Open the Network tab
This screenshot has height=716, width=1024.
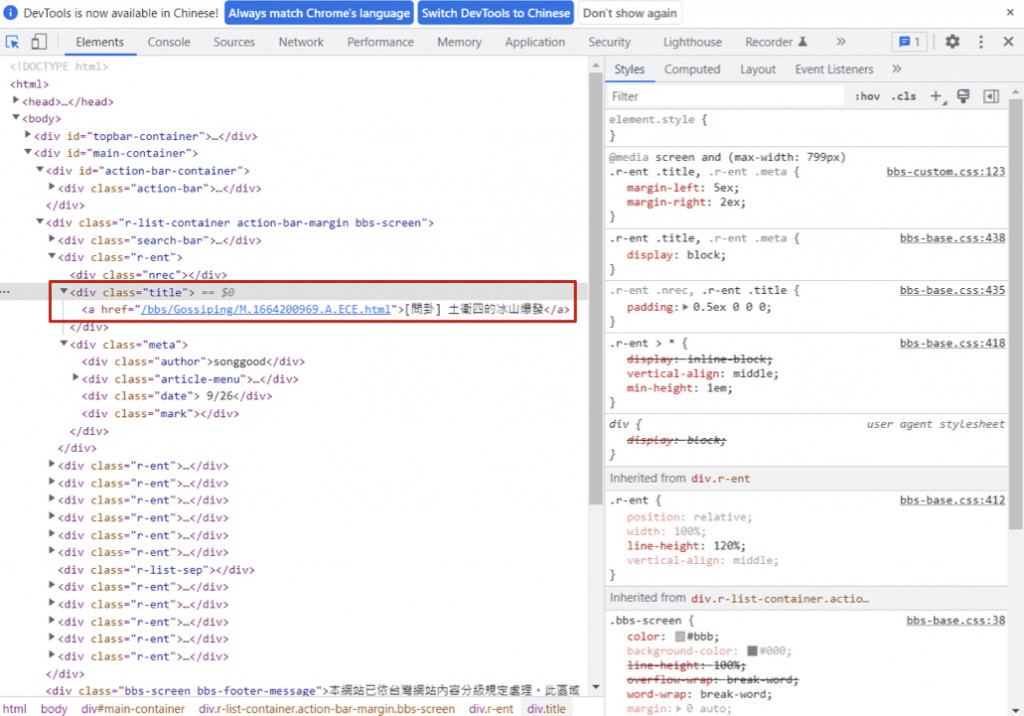pos(301,42)
